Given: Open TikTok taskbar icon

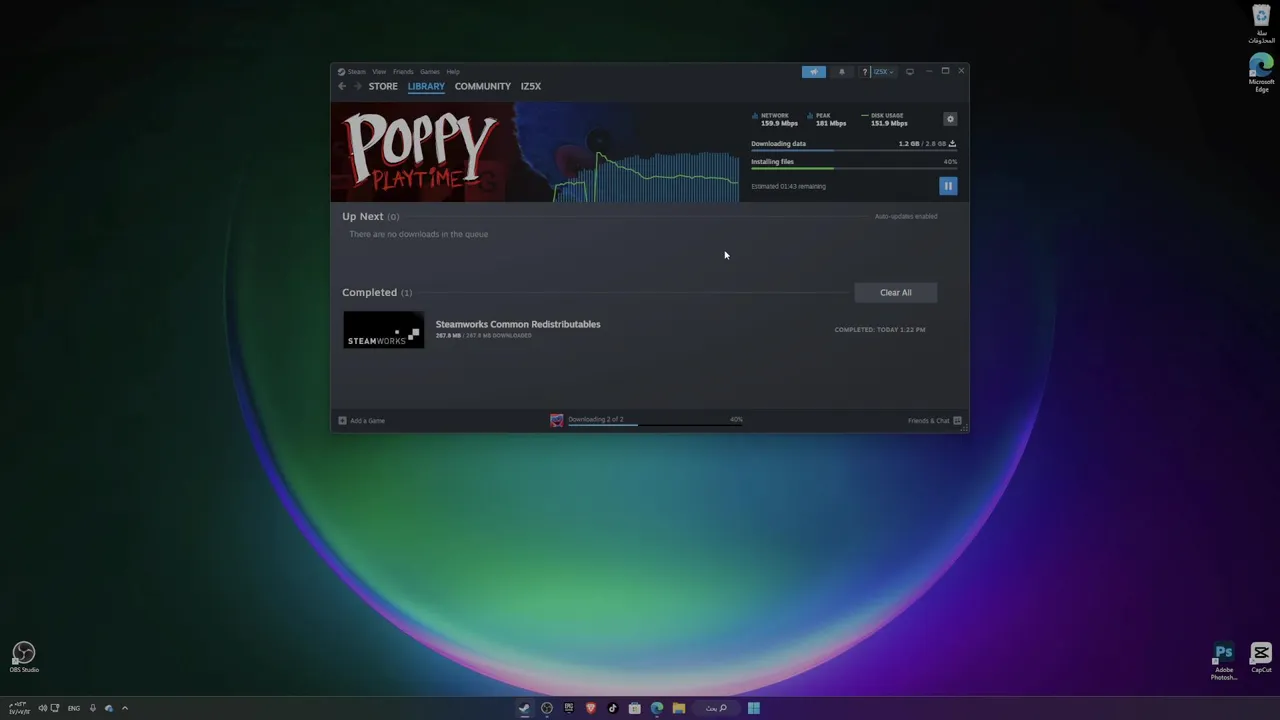Looking at the screenshot, I should pos(613,708).
